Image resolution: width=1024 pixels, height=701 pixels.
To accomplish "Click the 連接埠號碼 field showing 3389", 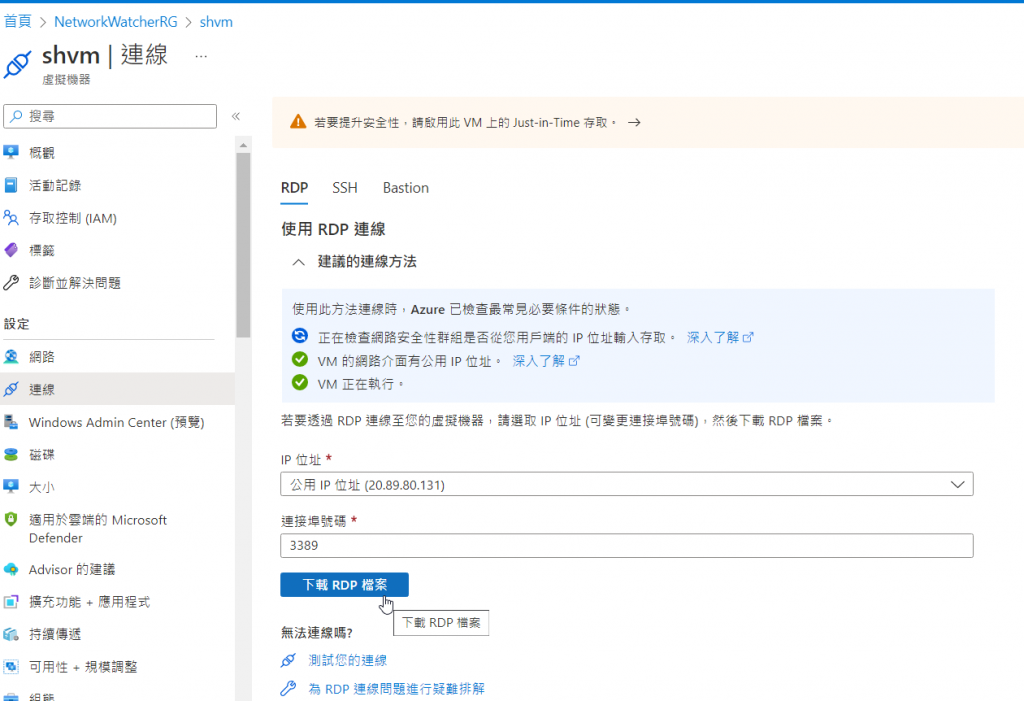I will tap(626, 546).
